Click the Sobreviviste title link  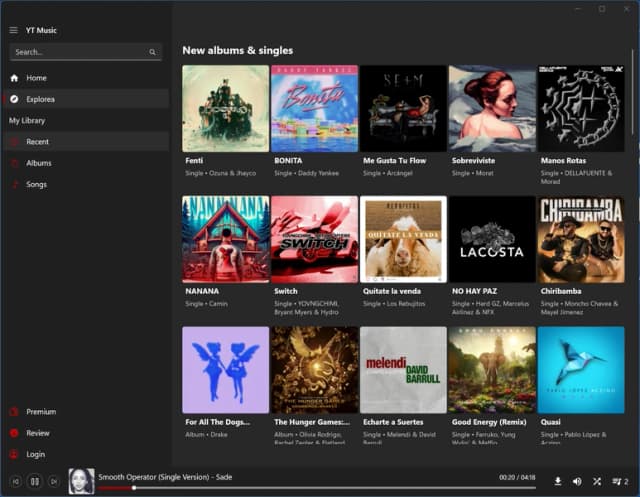point(473,161)
